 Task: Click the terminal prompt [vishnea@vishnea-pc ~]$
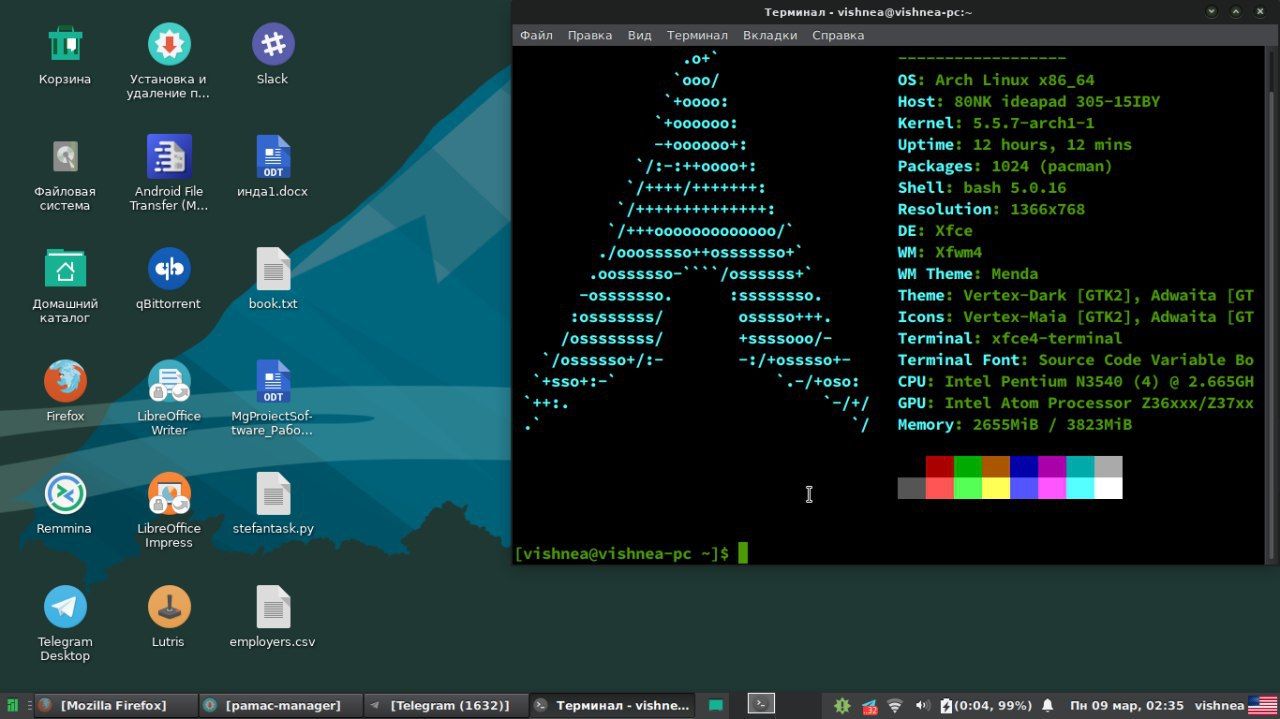[x=622, y=553]
